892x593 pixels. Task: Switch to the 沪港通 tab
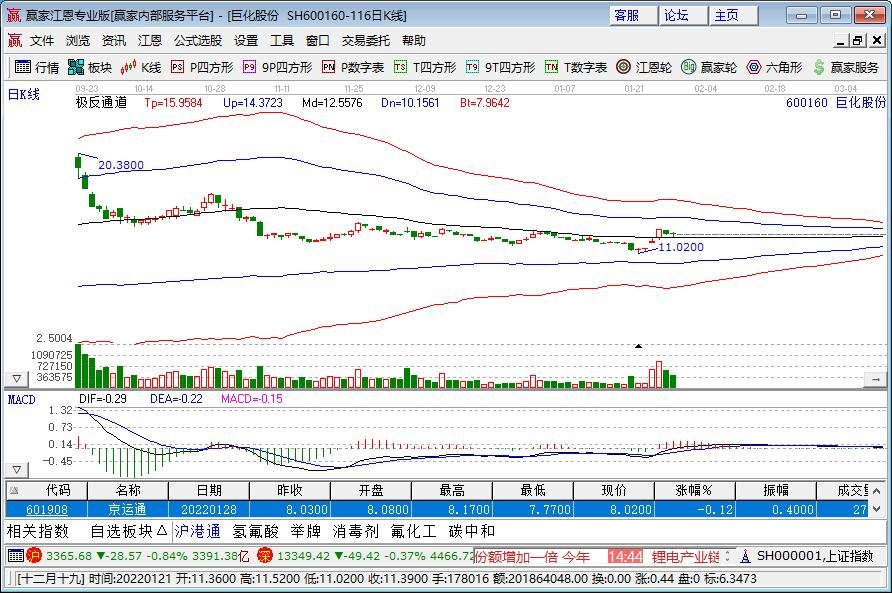coord(197,532)
